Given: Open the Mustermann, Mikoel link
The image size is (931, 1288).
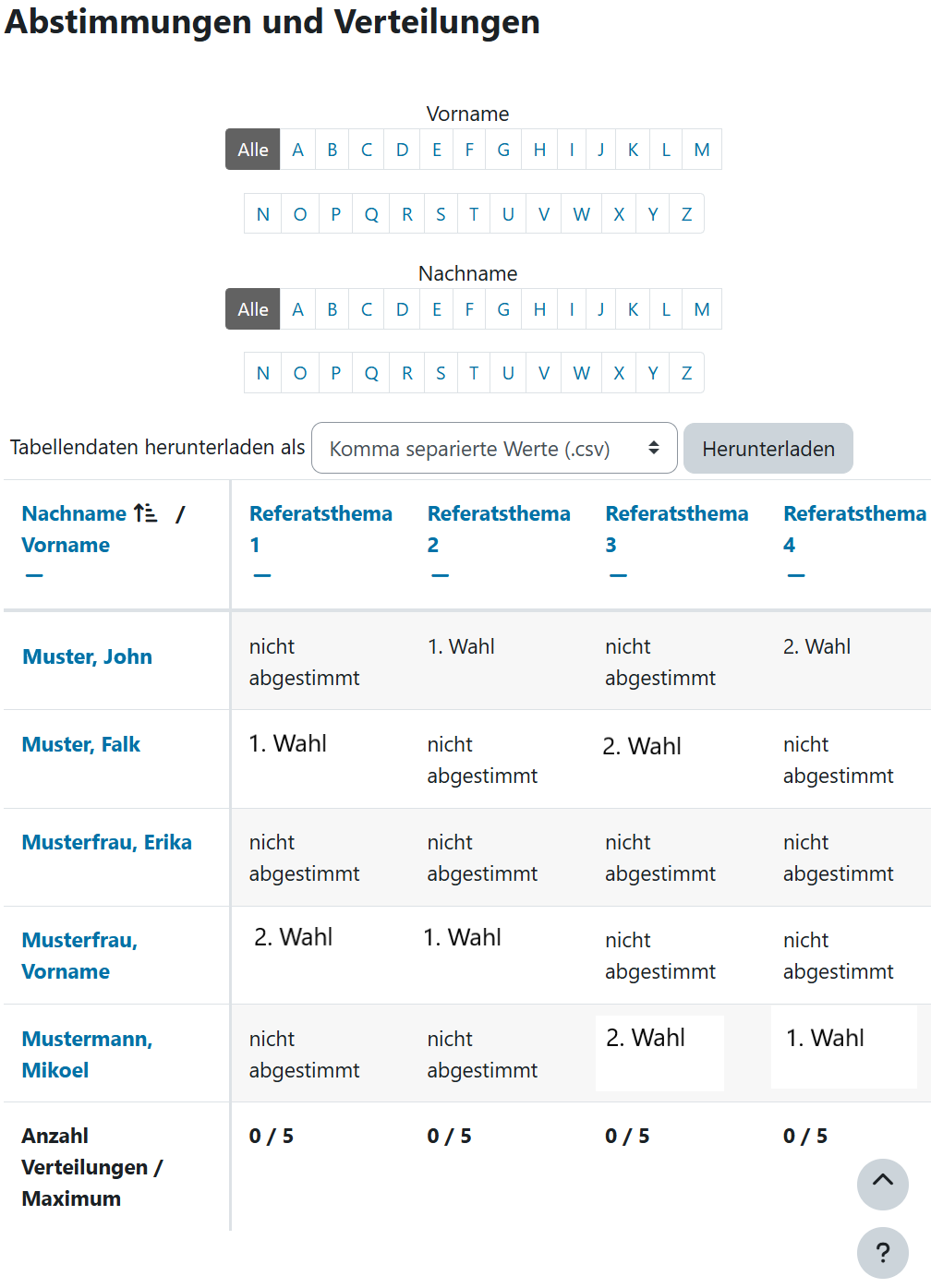Looking at the screenshot, I should [x=87, y=1053].
